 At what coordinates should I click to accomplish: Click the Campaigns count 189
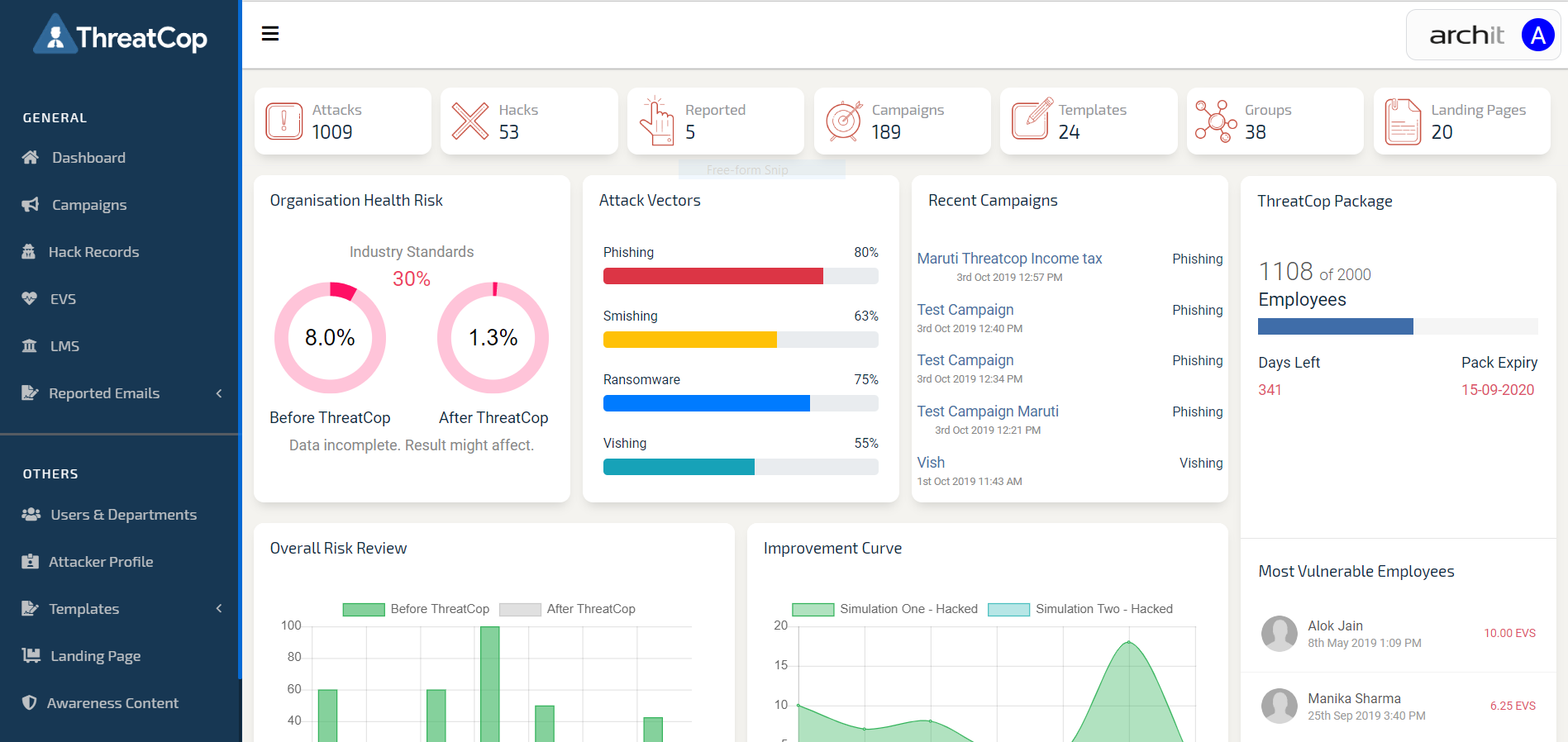click(886, 132)
